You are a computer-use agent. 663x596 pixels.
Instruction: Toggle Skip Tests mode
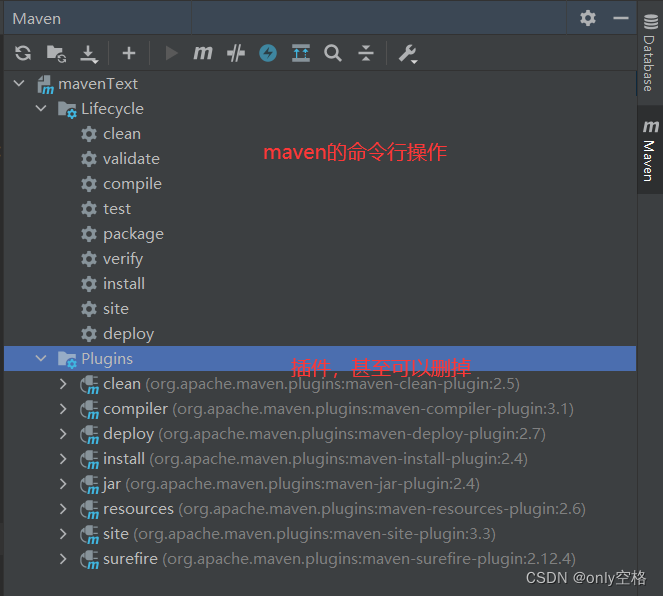236,53
